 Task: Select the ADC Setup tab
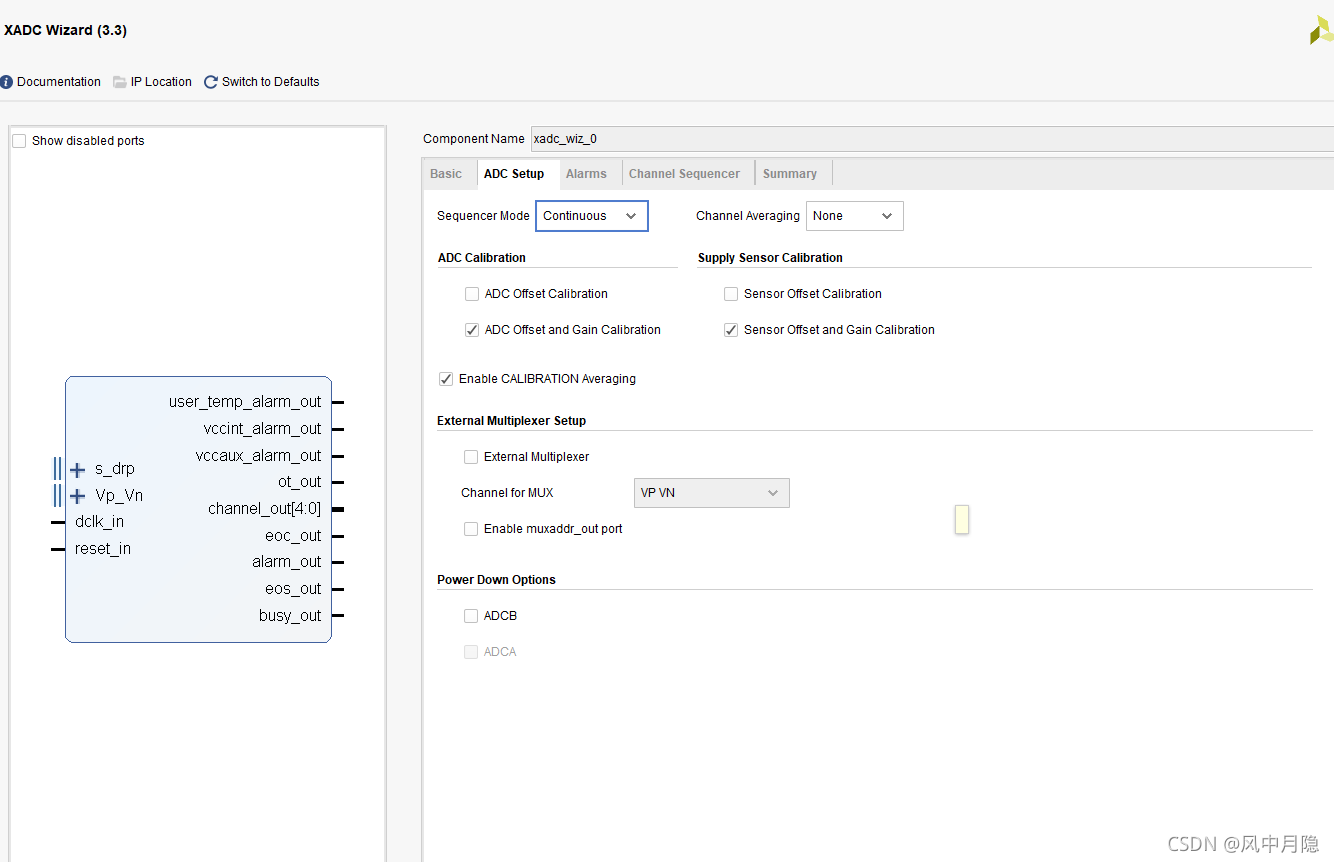(514, 174)
